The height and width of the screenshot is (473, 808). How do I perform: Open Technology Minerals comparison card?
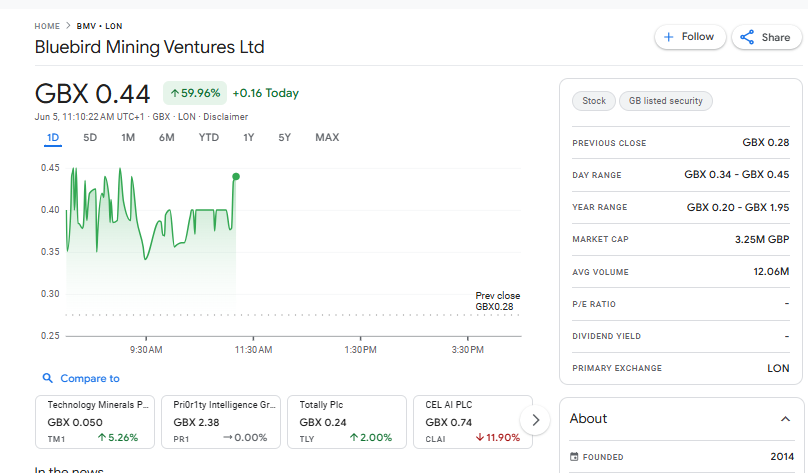pyautogui.click(x=95, y=421)
